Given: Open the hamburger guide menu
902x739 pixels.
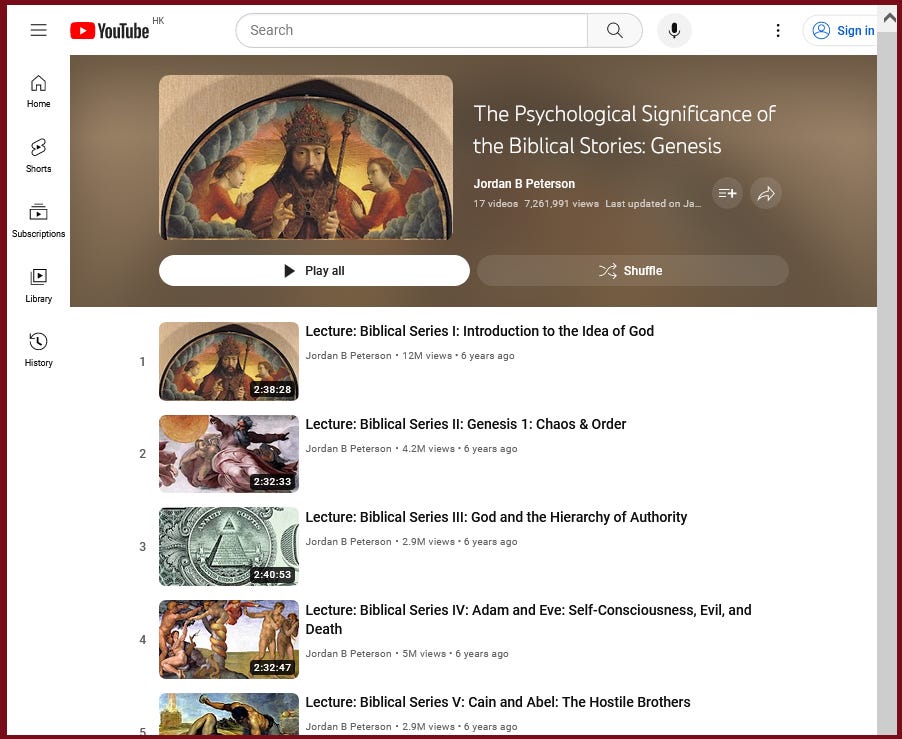Looking at the screenshot, I should [39, 30].
